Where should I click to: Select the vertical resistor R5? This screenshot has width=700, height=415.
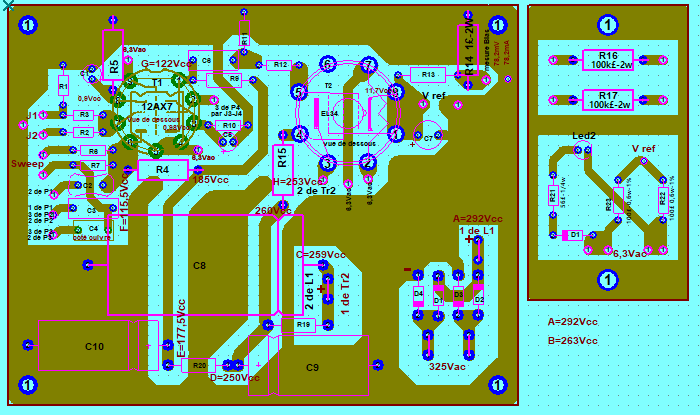click(x=114, y=66)
